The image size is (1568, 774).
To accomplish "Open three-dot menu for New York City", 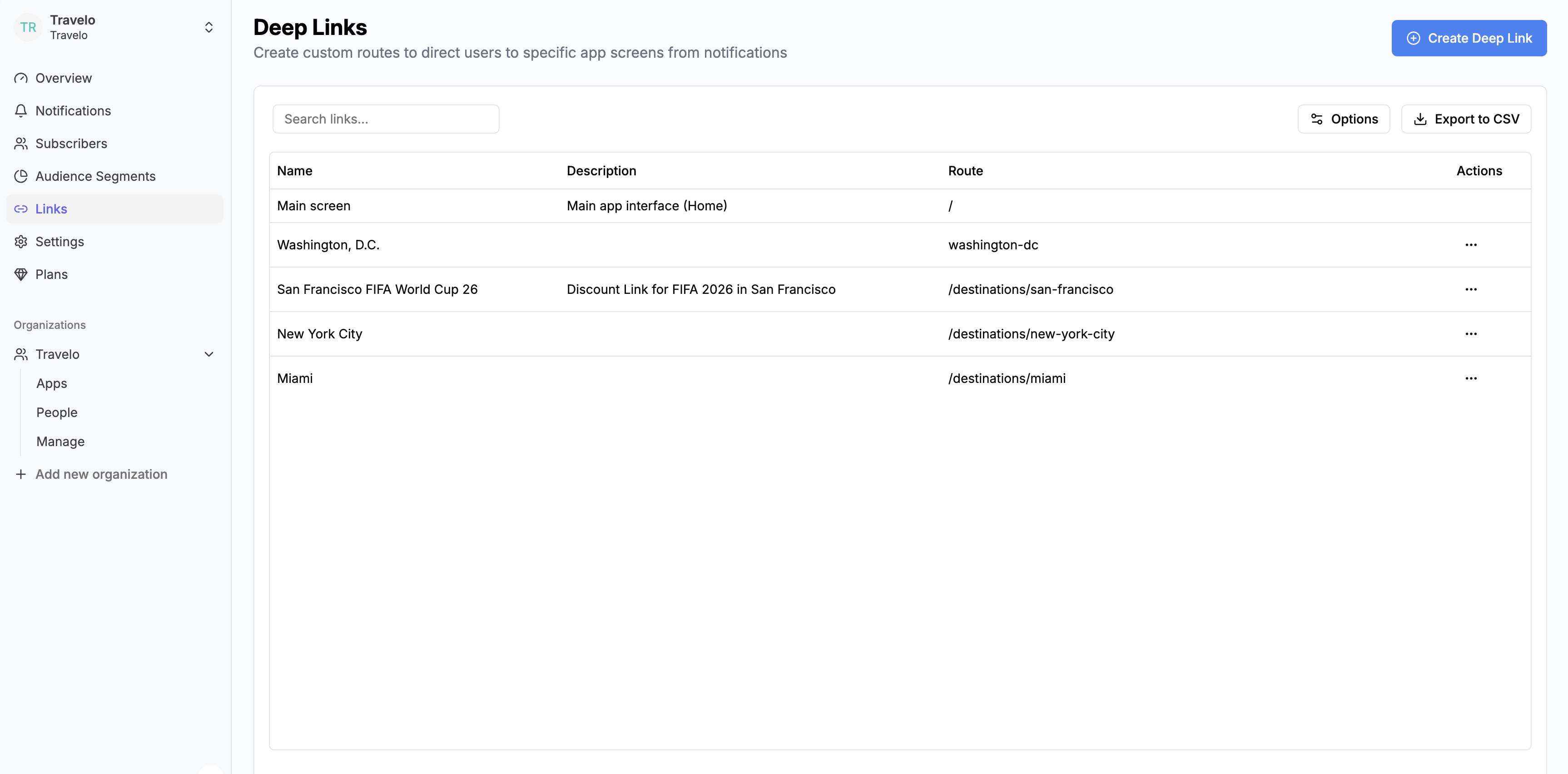I will tap(1471, 333).
